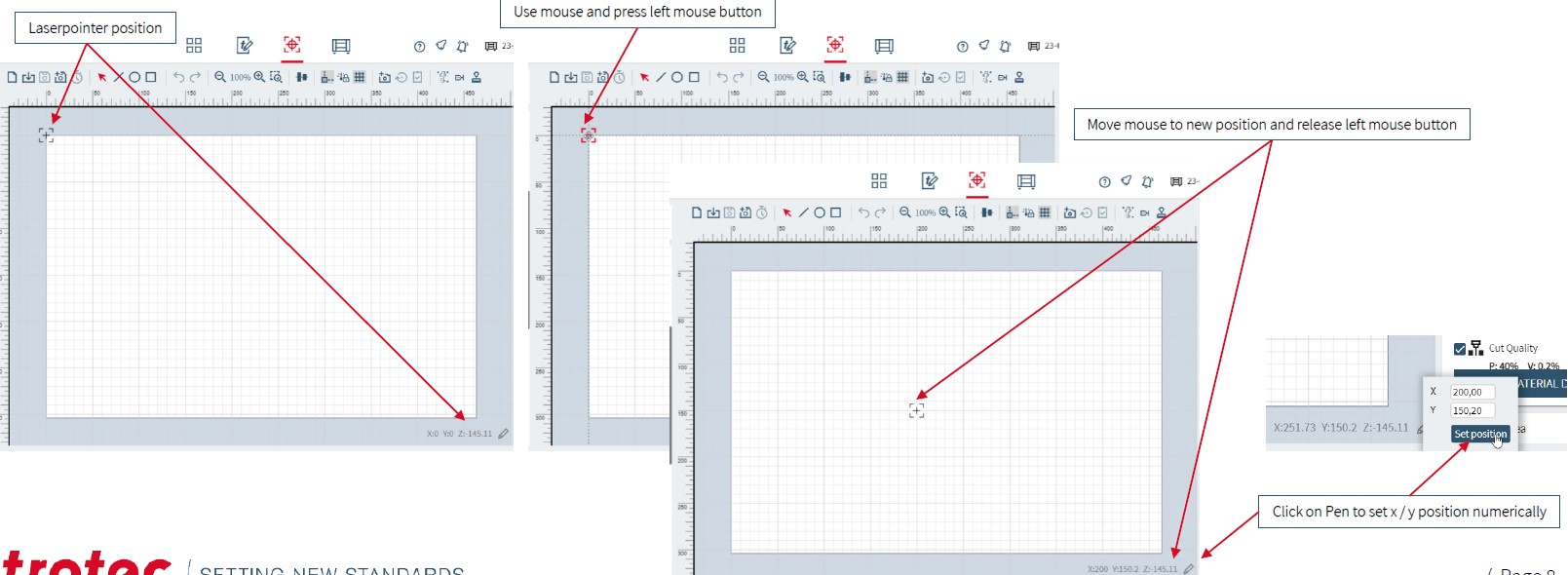Click zoom out magnifier in the leftmost window

coord(220,77)
